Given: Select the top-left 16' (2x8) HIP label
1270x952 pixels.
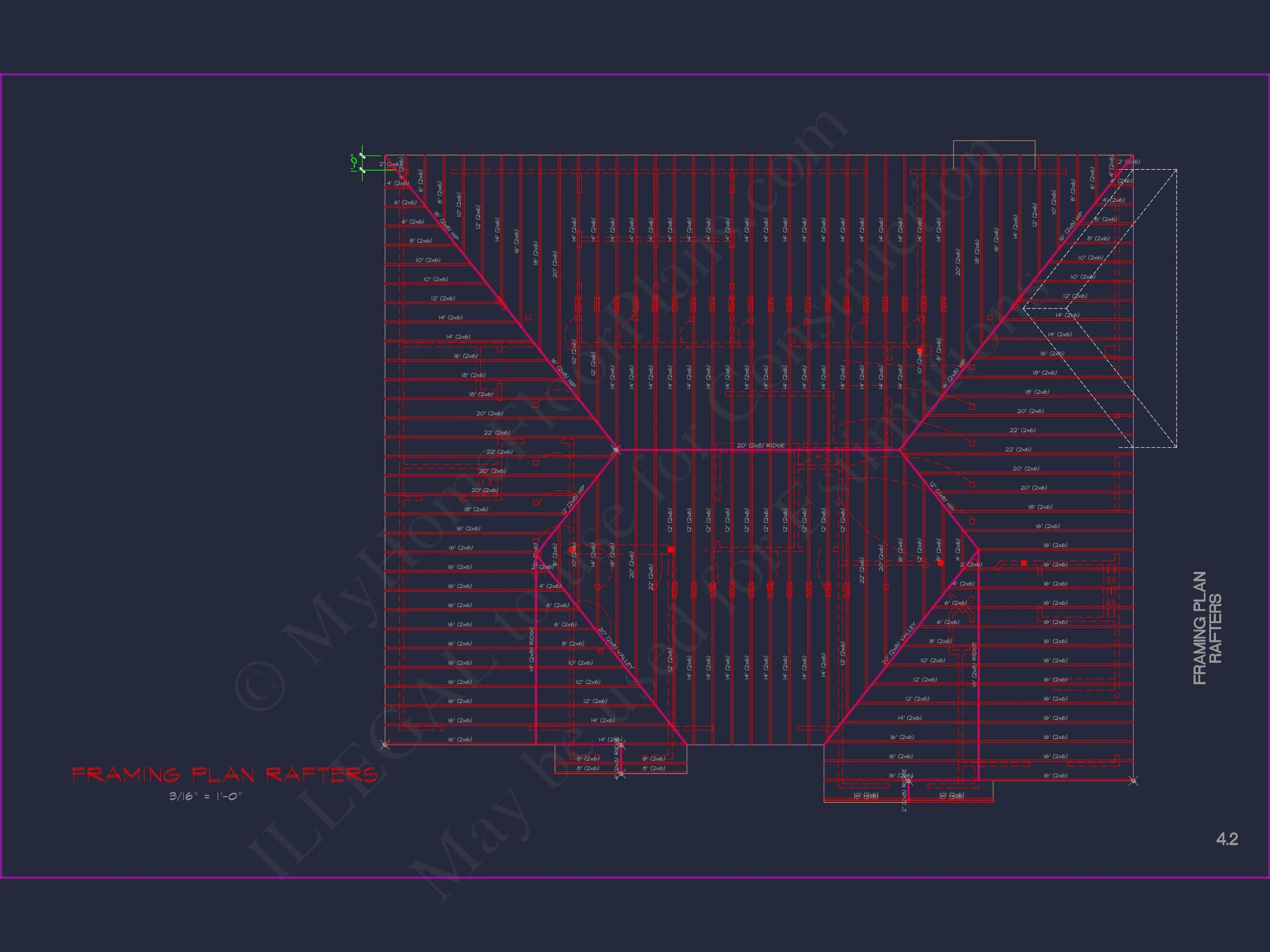Looking at the screenshot, I should (446, 225).
